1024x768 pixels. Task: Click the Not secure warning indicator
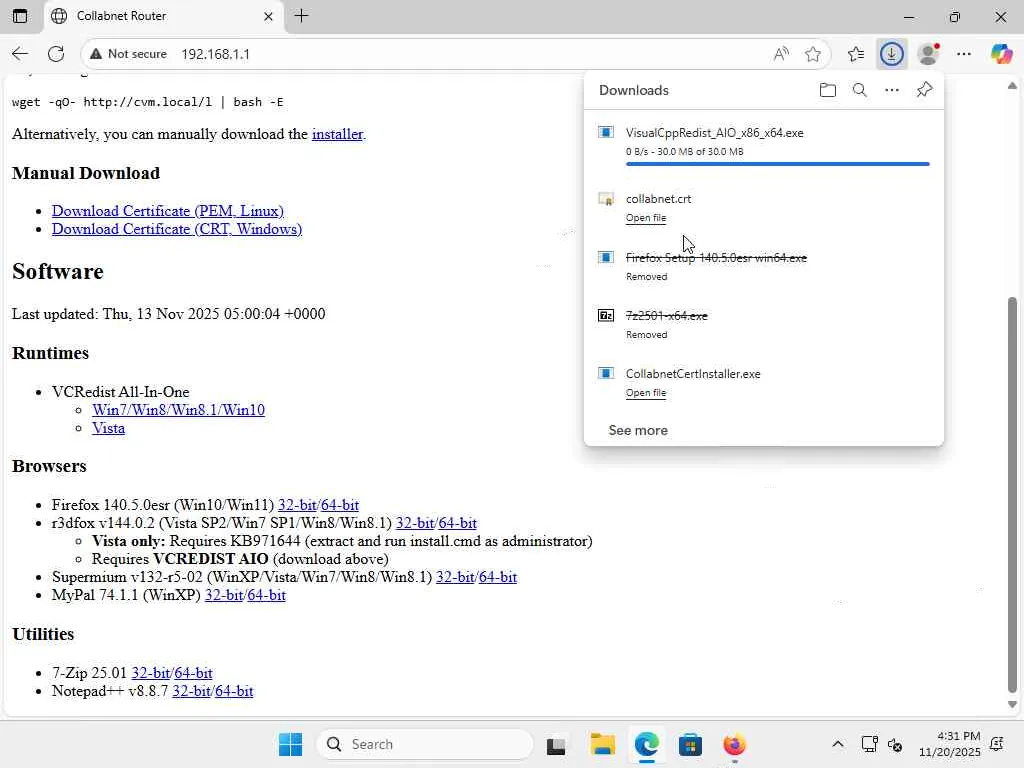[x=129, y=54]
